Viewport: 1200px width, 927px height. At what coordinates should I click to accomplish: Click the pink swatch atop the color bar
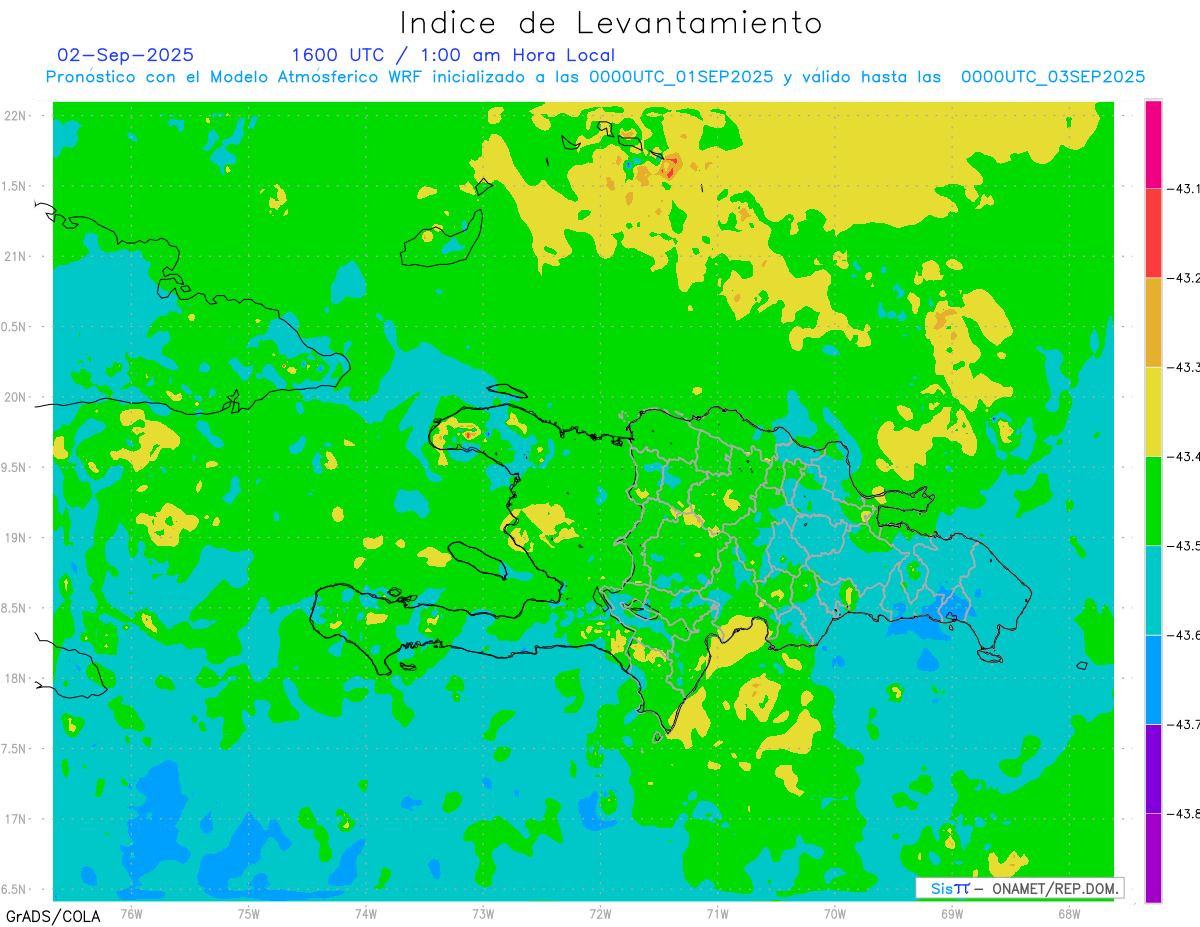[x=1153, y=144]
